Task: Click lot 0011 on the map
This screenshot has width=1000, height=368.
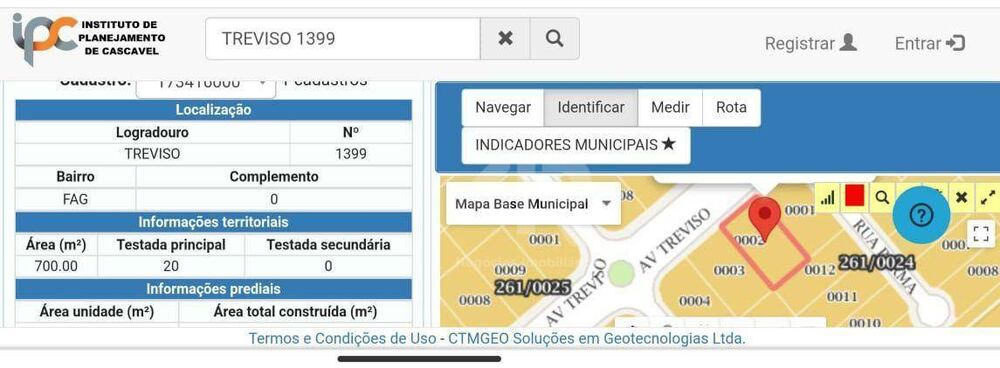Action: [842, 297]
